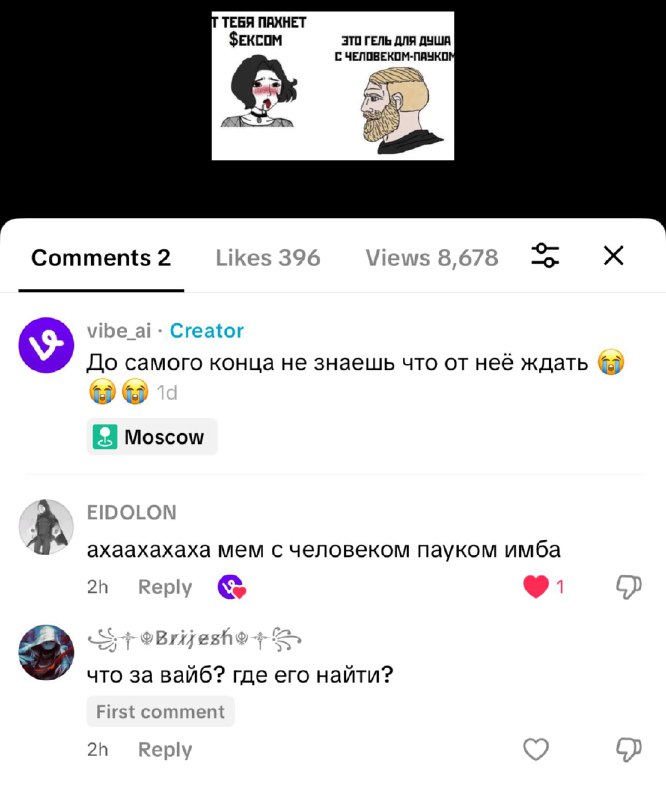The image size is (666, 800).
Task: Open the vibe_ai username link
Action: pyautogui.click(x=119, y=331)
